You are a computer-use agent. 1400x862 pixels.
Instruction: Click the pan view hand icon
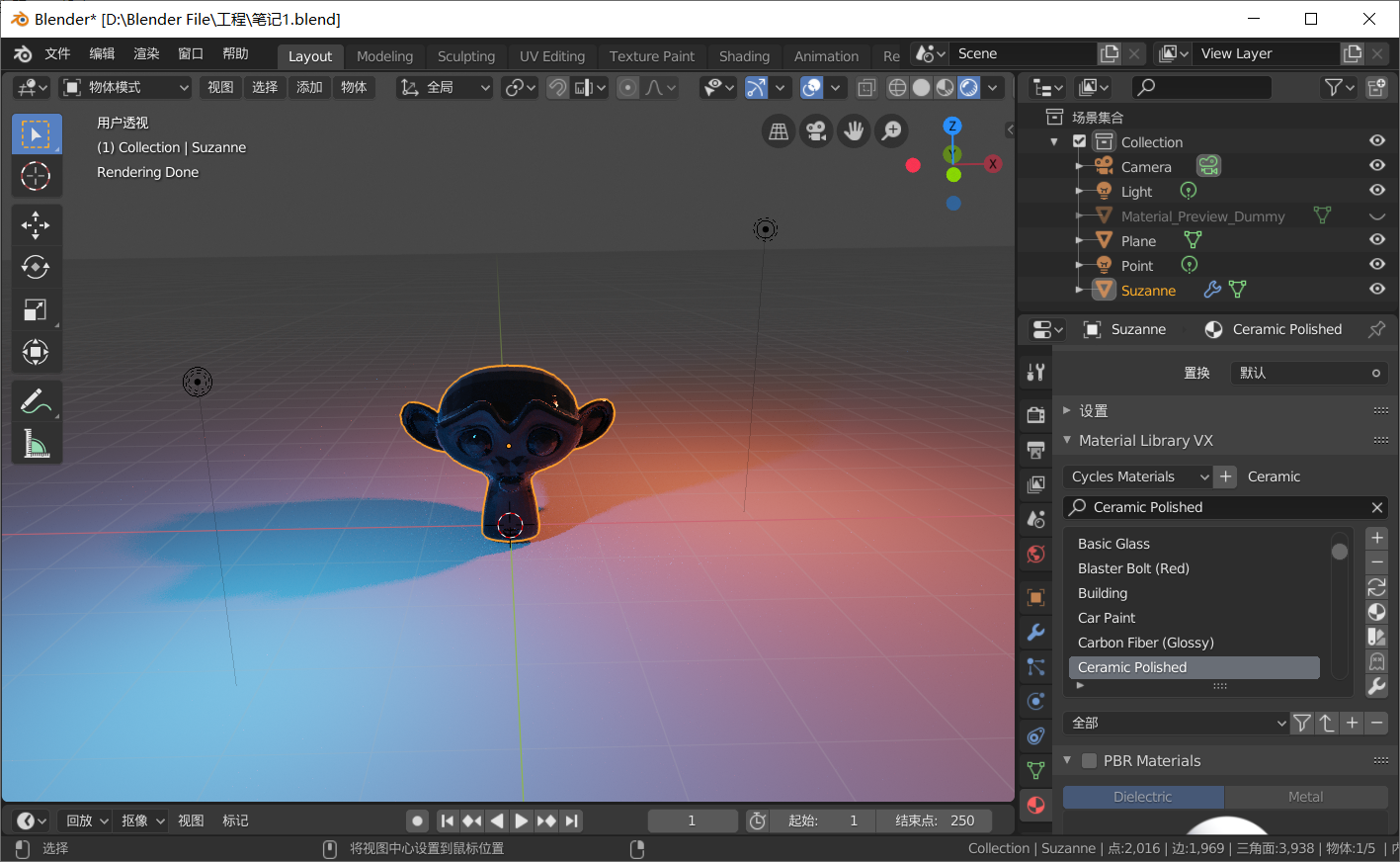tap(854, 130)
